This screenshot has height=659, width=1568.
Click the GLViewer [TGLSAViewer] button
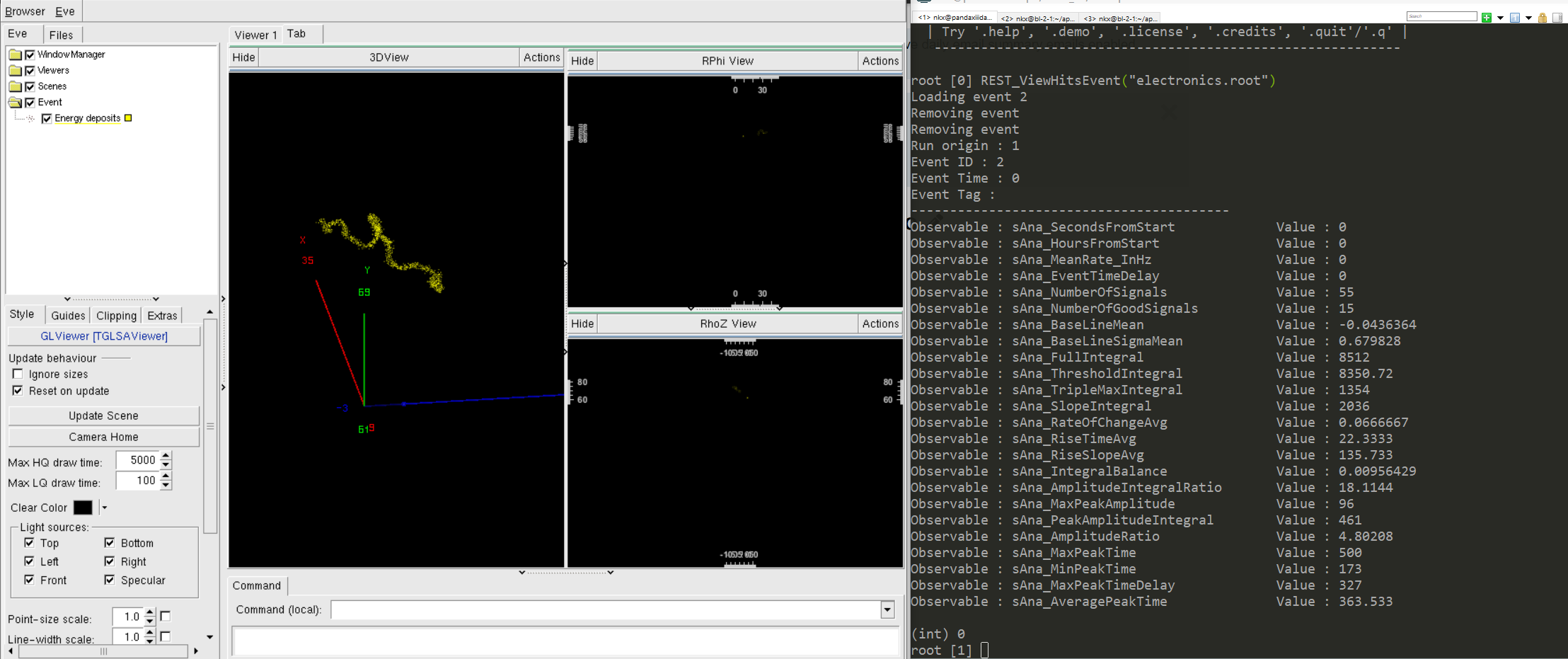(x=103, y=336)
